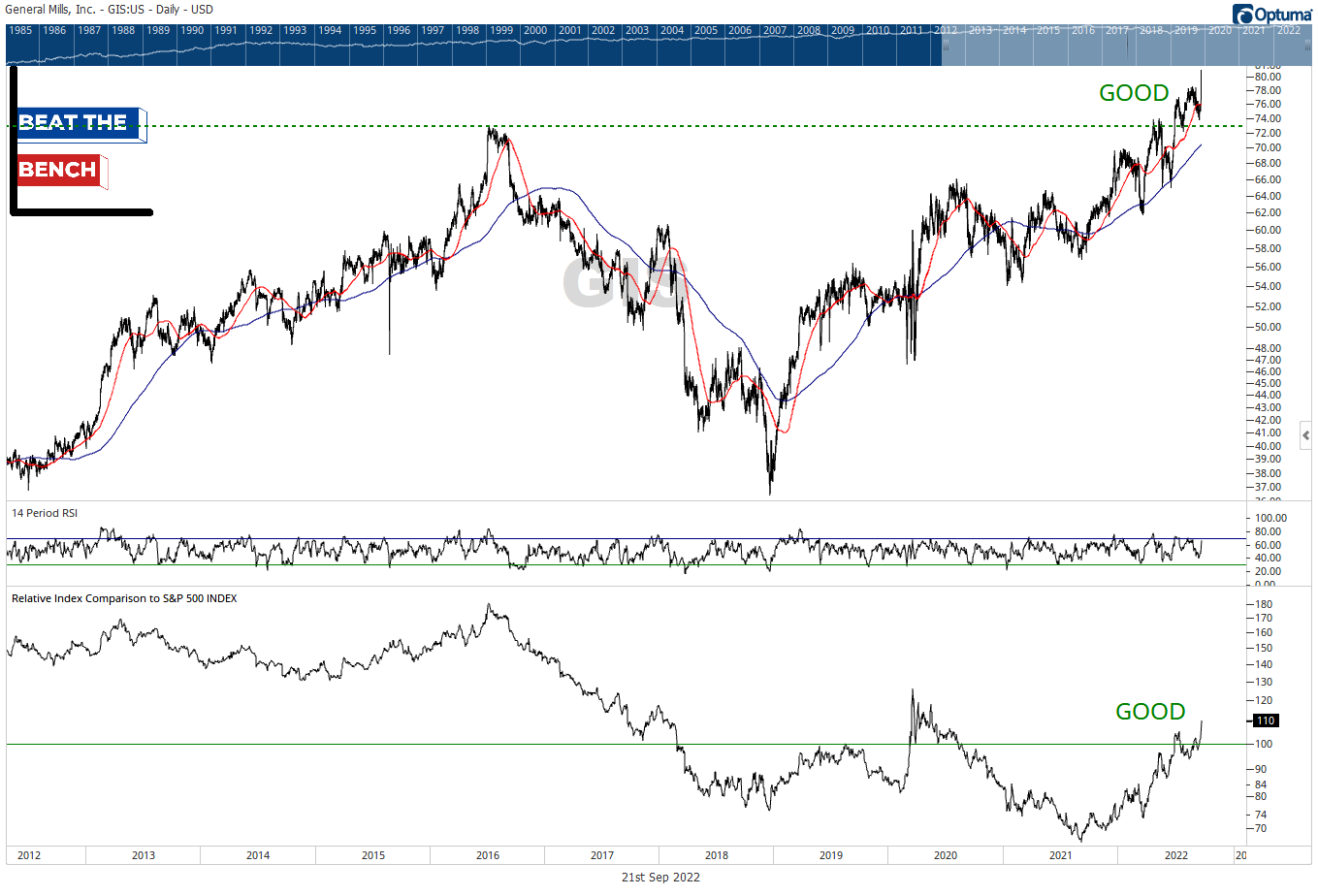Viewport: 1318px width, 896px height.
Task: Click 2020 on the bottom date axis
Action: tap(946, 855)
